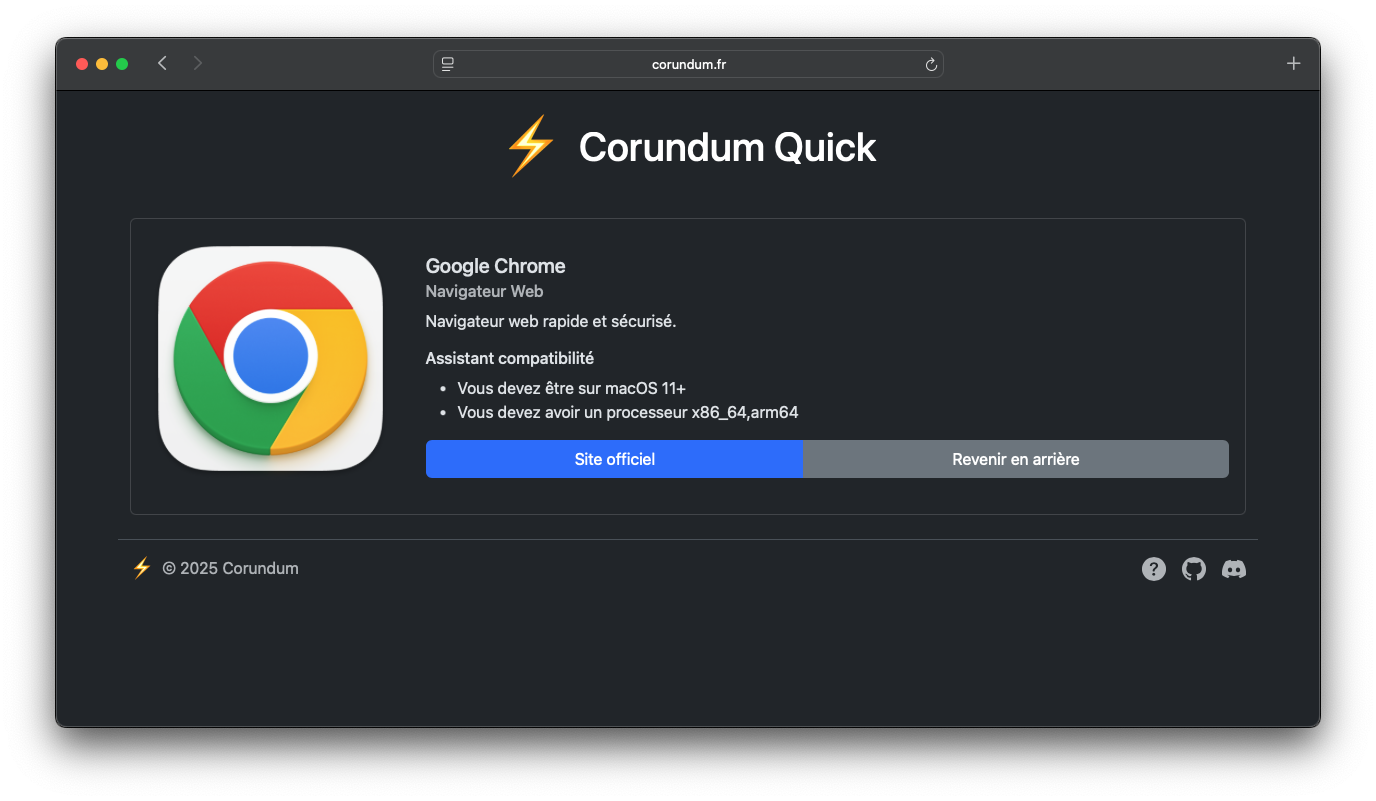This screenshot has width=1376, height=801.
Task: Go back using the browser back arrow
Action: [162, 63]
